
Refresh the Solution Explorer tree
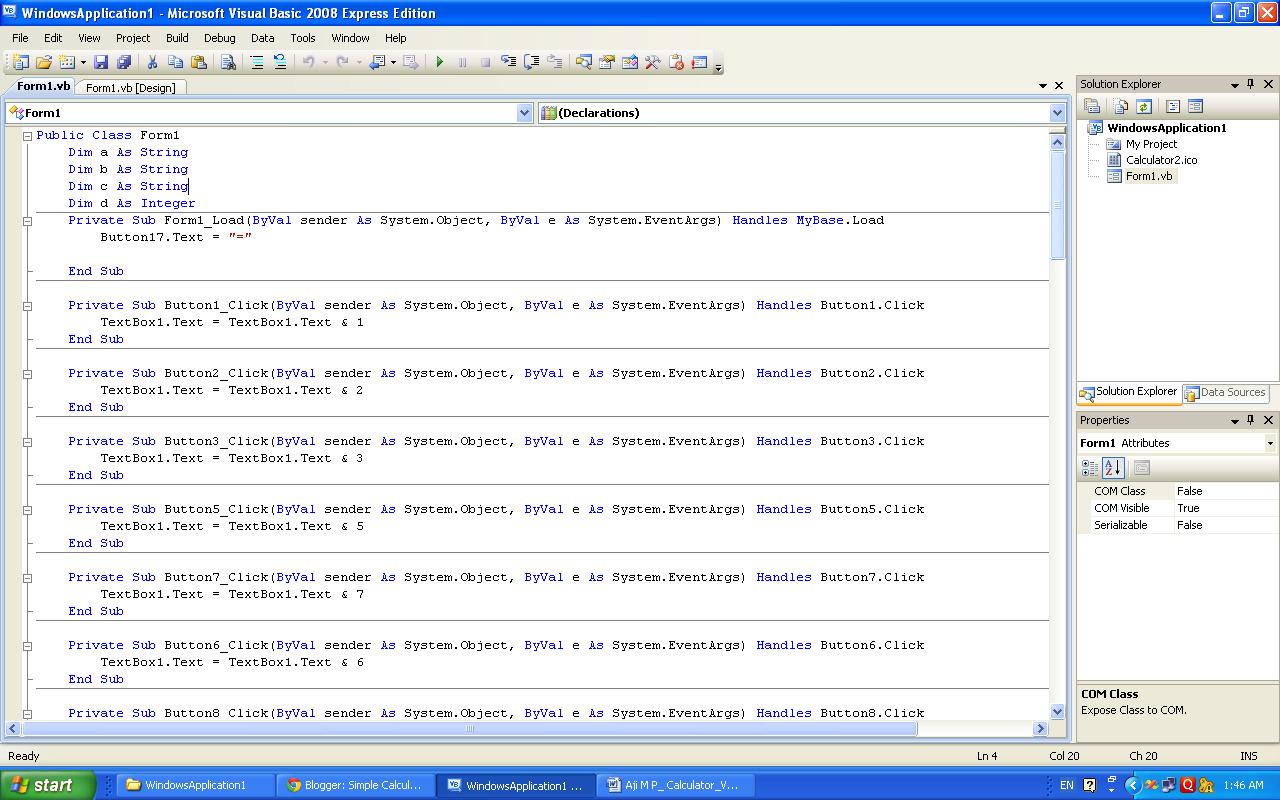tap(1143, 106)
